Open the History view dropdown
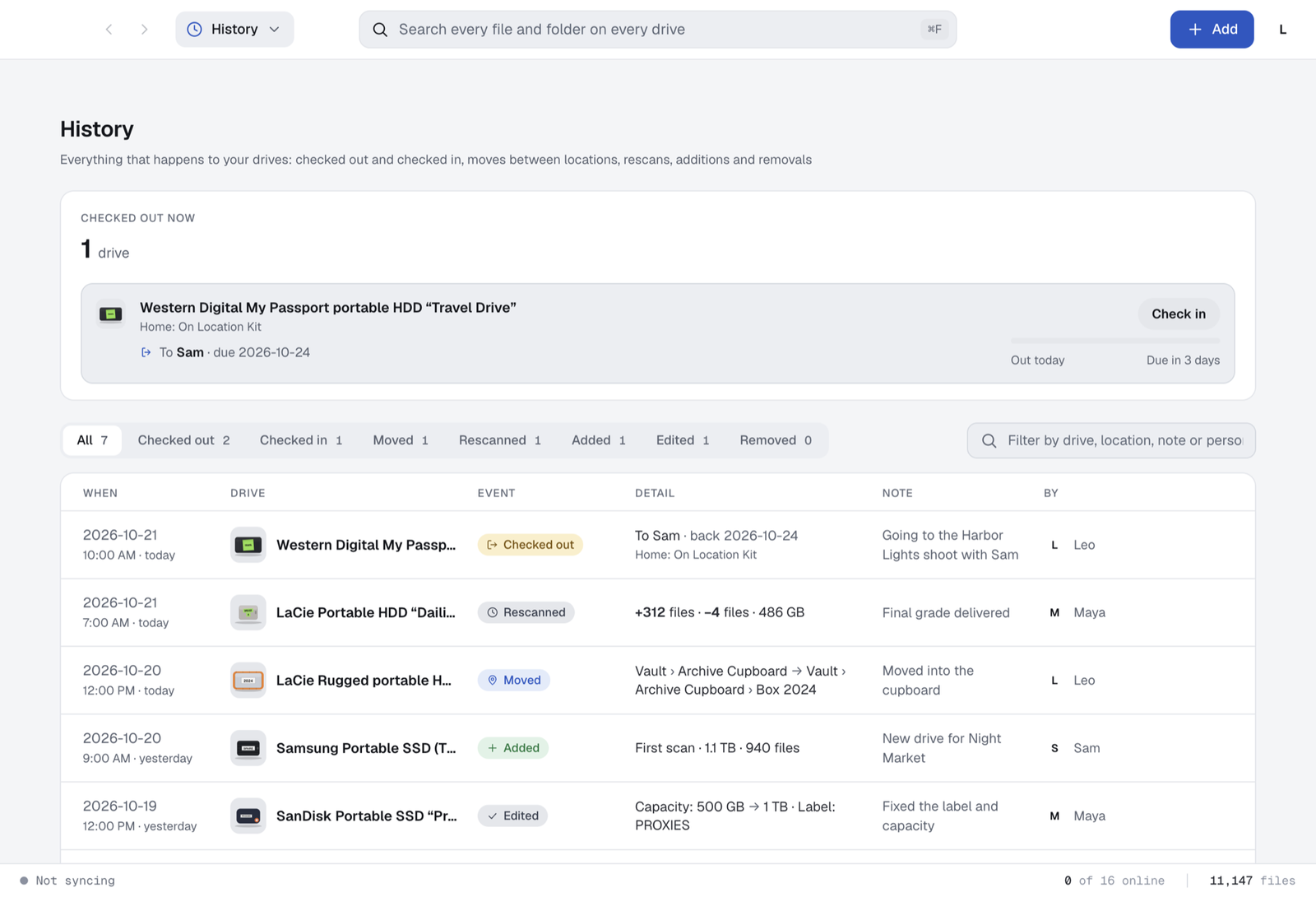Image resolution: width=1316 pixels, height=897 pixels. tap(234, 30)
